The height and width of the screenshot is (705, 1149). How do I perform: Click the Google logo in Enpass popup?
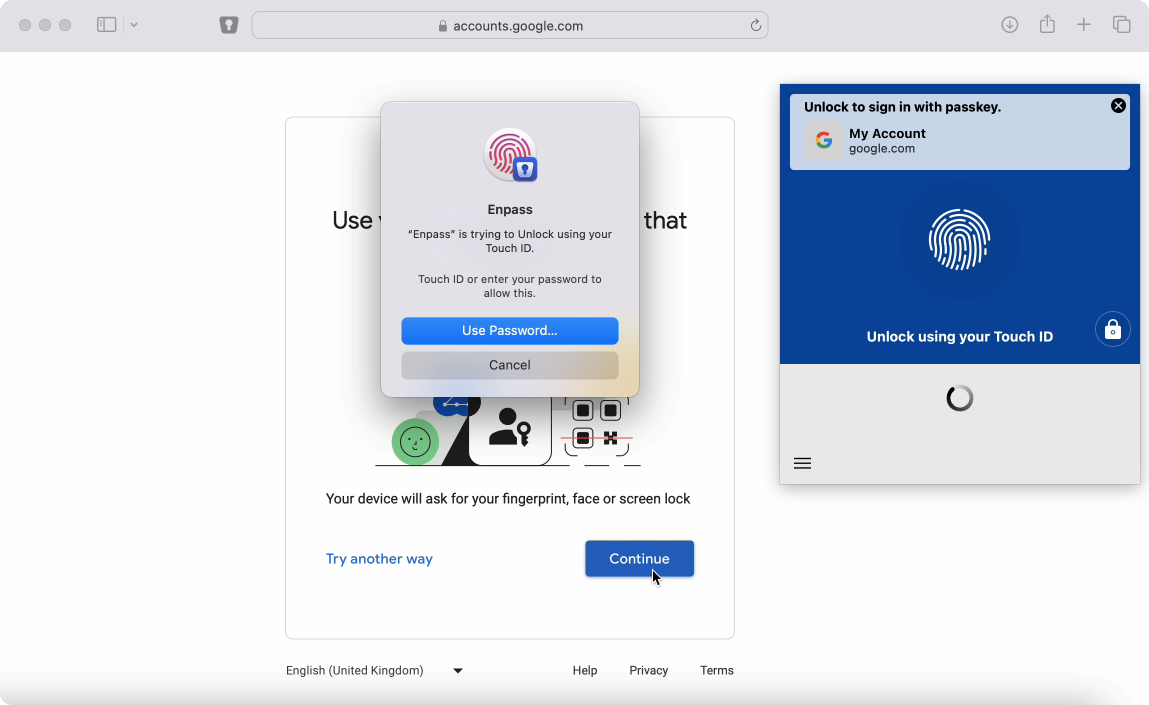pos(824,140)
